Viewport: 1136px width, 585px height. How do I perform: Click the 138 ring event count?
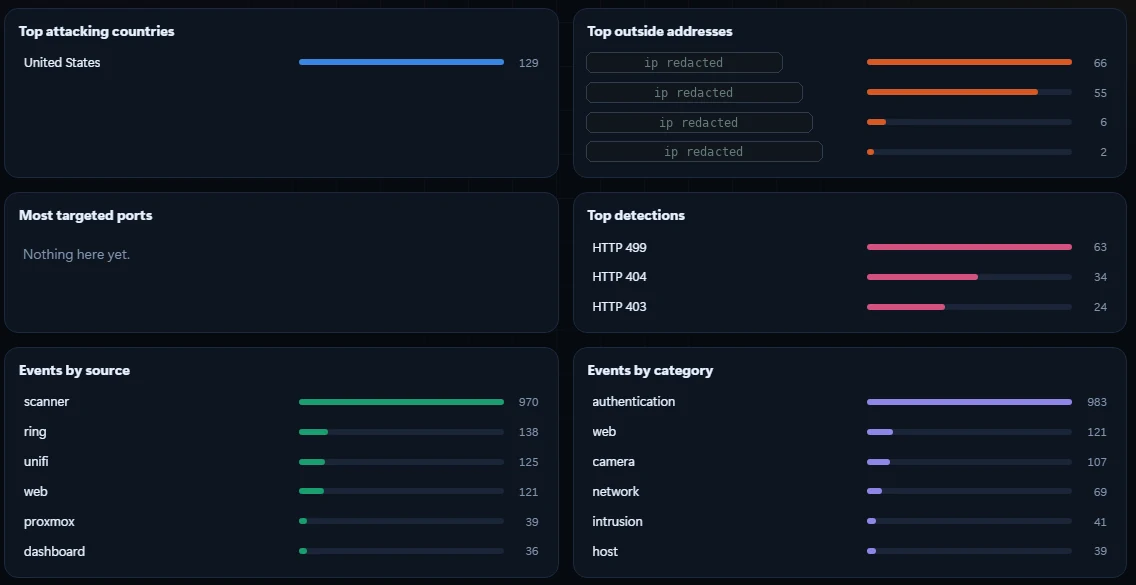[x=528, y=432]
